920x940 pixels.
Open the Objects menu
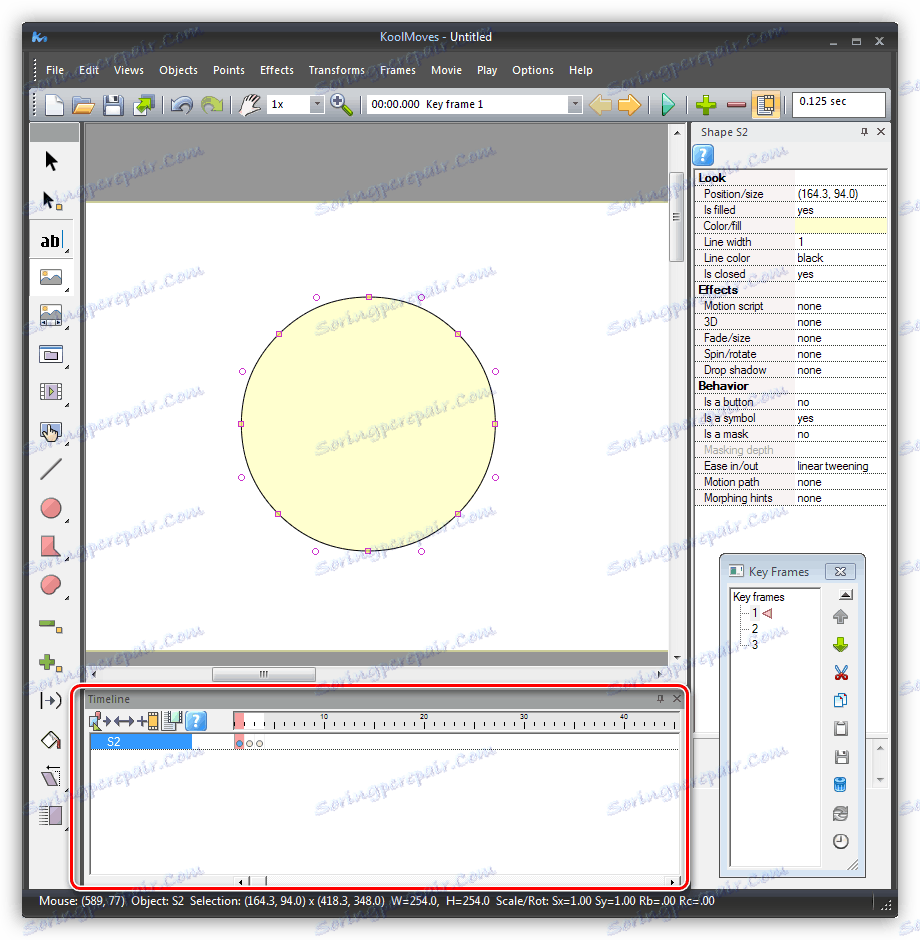pyautogui.click(x=178, y=70)
